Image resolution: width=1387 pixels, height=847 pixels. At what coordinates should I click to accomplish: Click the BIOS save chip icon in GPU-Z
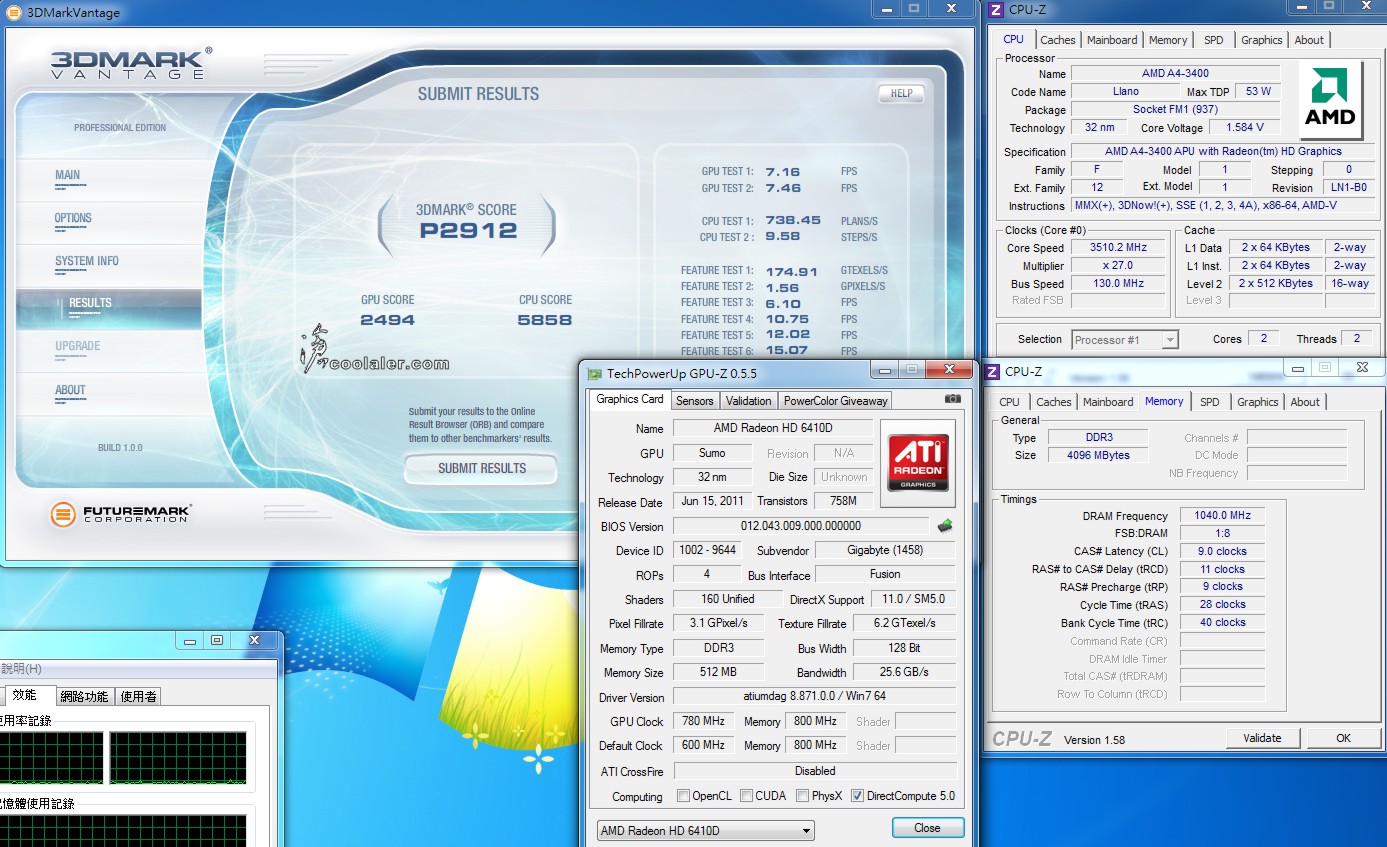click(x=944, y=525)
